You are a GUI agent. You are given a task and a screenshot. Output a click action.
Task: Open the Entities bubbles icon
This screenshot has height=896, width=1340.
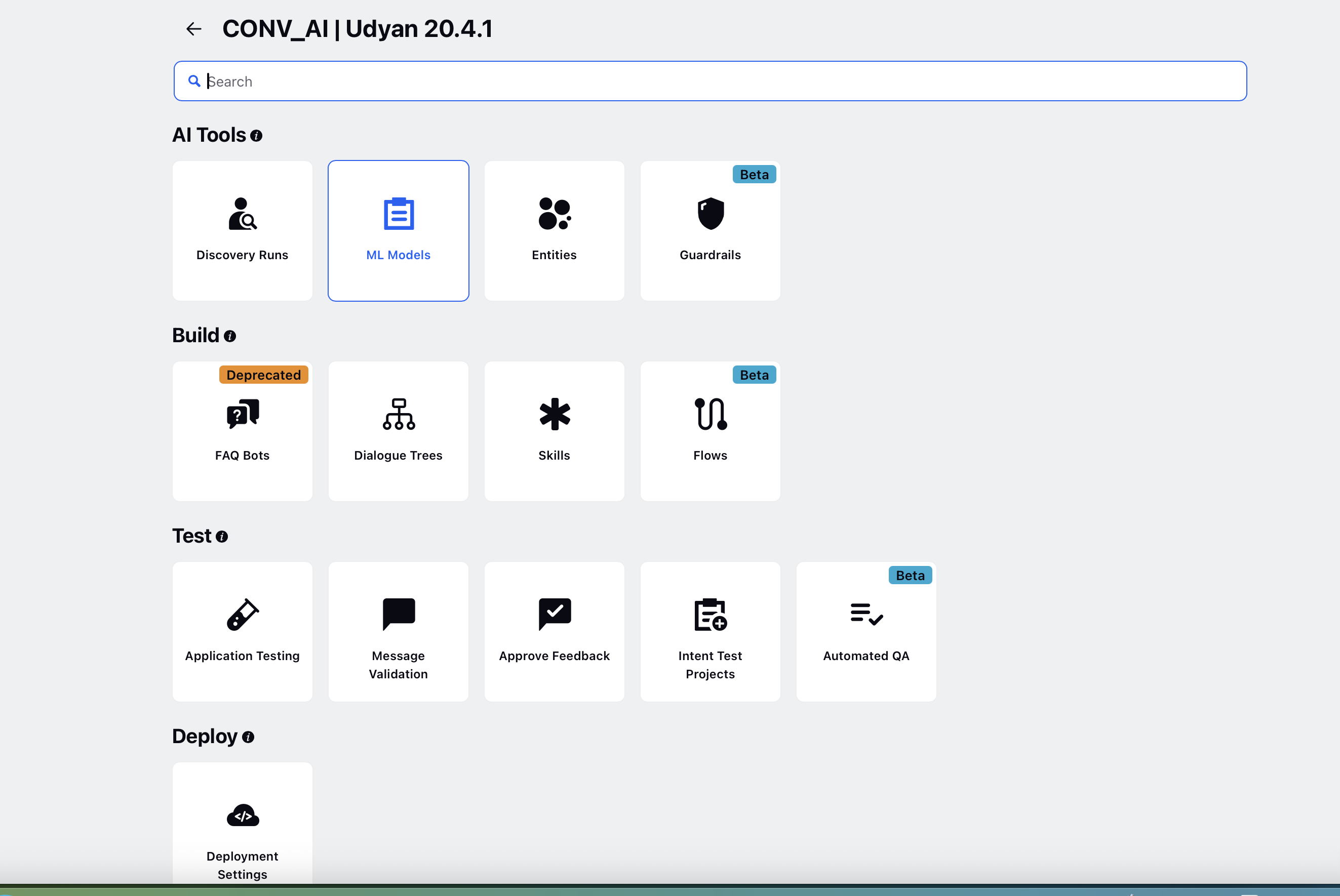pyautogui.click(x=555, y=214)
